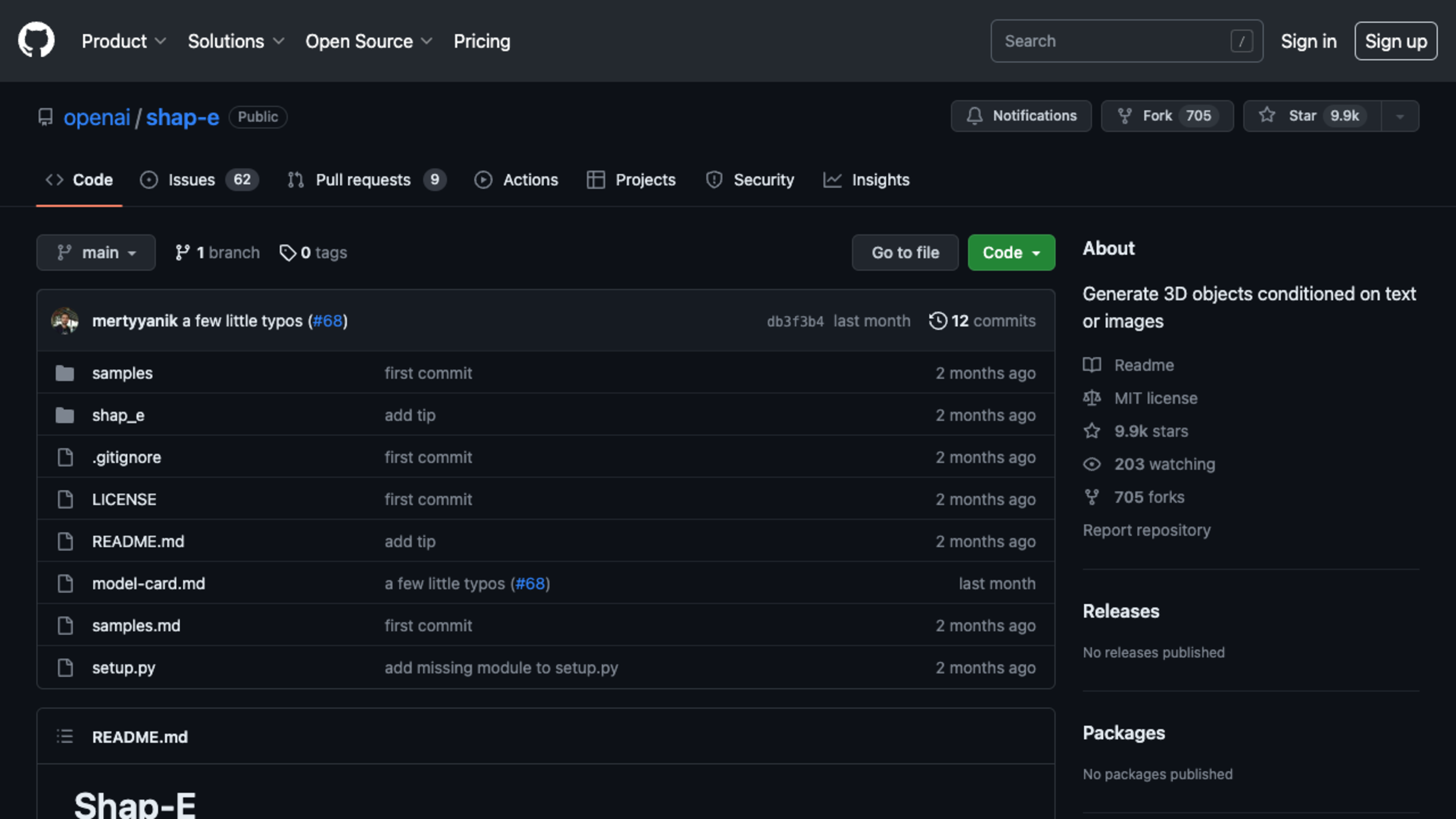Click the shap_e folder icon
Screen dimensions: 1456x819
pyautogui.click(x=65, y=416)
